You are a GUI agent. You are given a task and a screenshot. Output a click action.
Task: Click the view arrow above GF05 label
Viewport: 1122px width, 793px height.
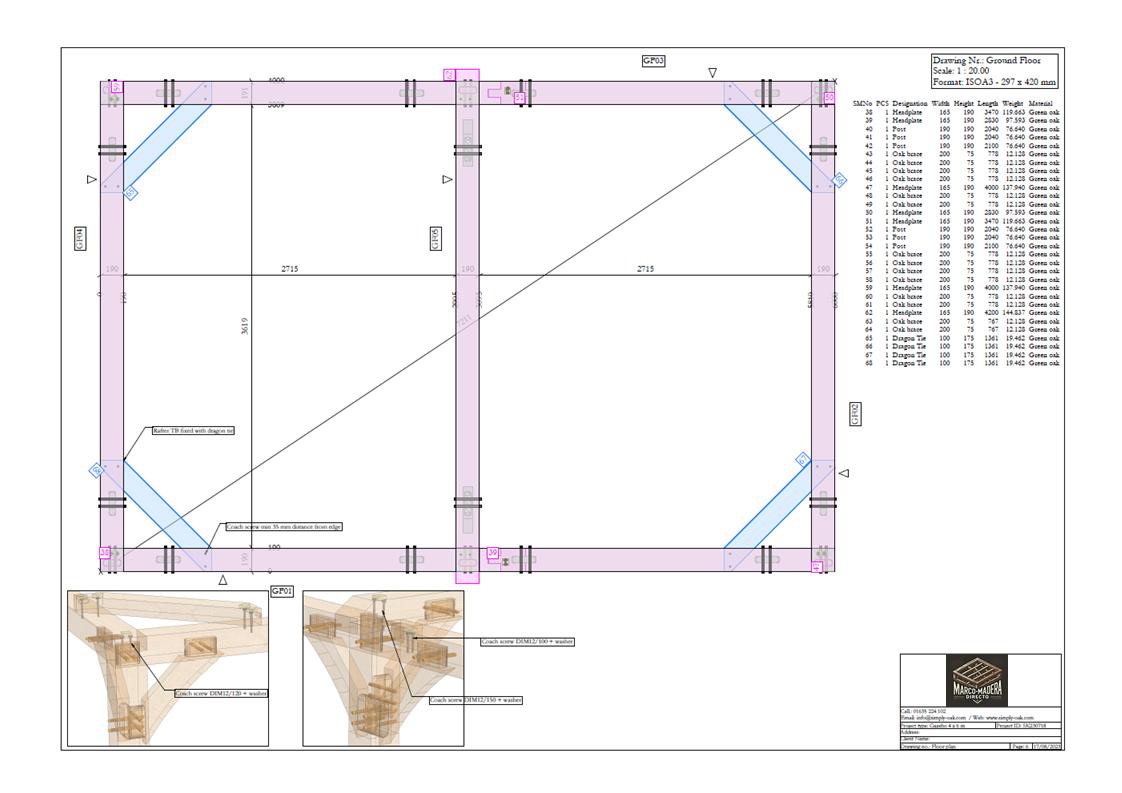pos(447,179)
